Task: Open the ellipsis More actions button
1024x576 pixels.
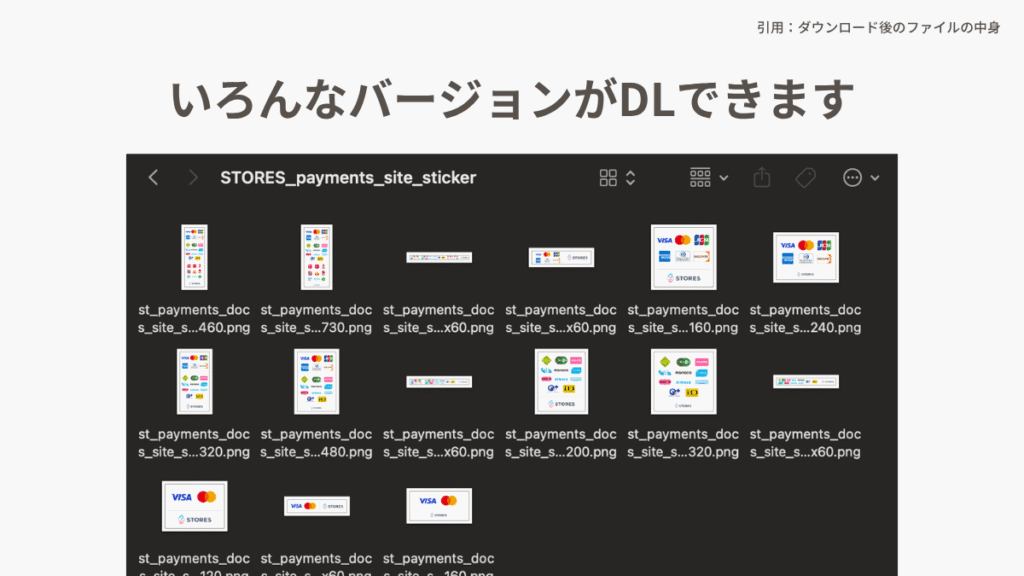Action: pyautogui.click(x=853, y=178)
